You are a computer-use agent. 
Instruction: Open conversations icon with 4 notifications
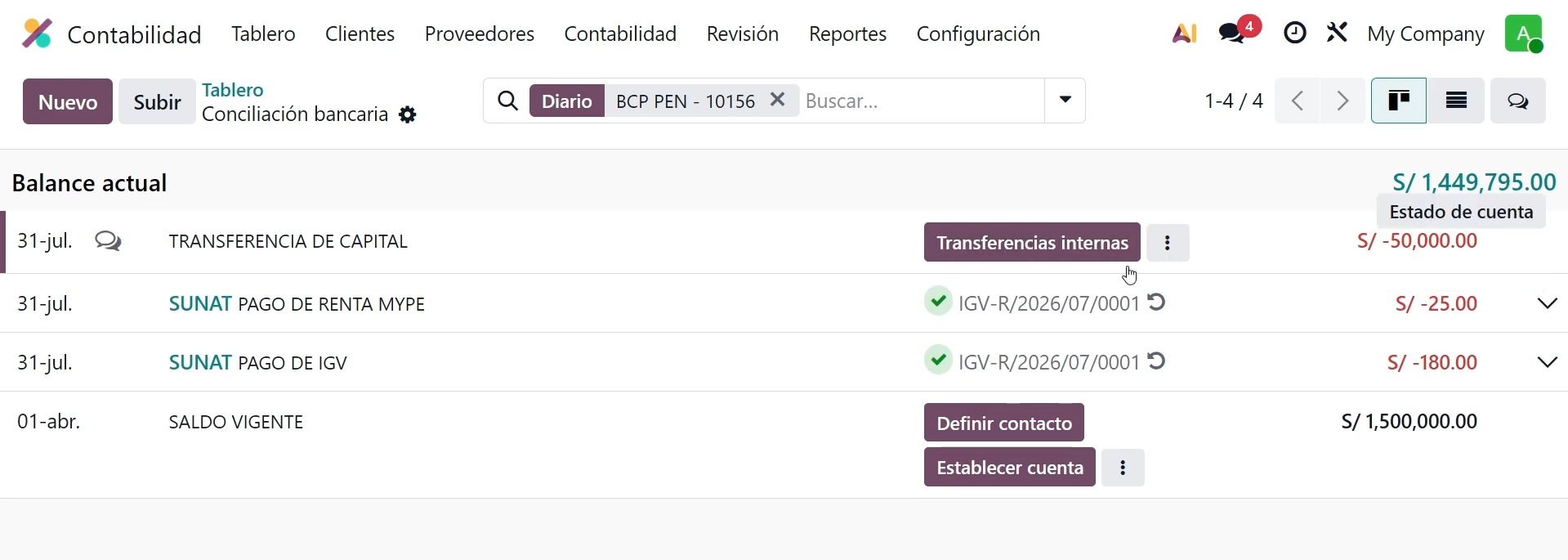tap(1239, 31)
